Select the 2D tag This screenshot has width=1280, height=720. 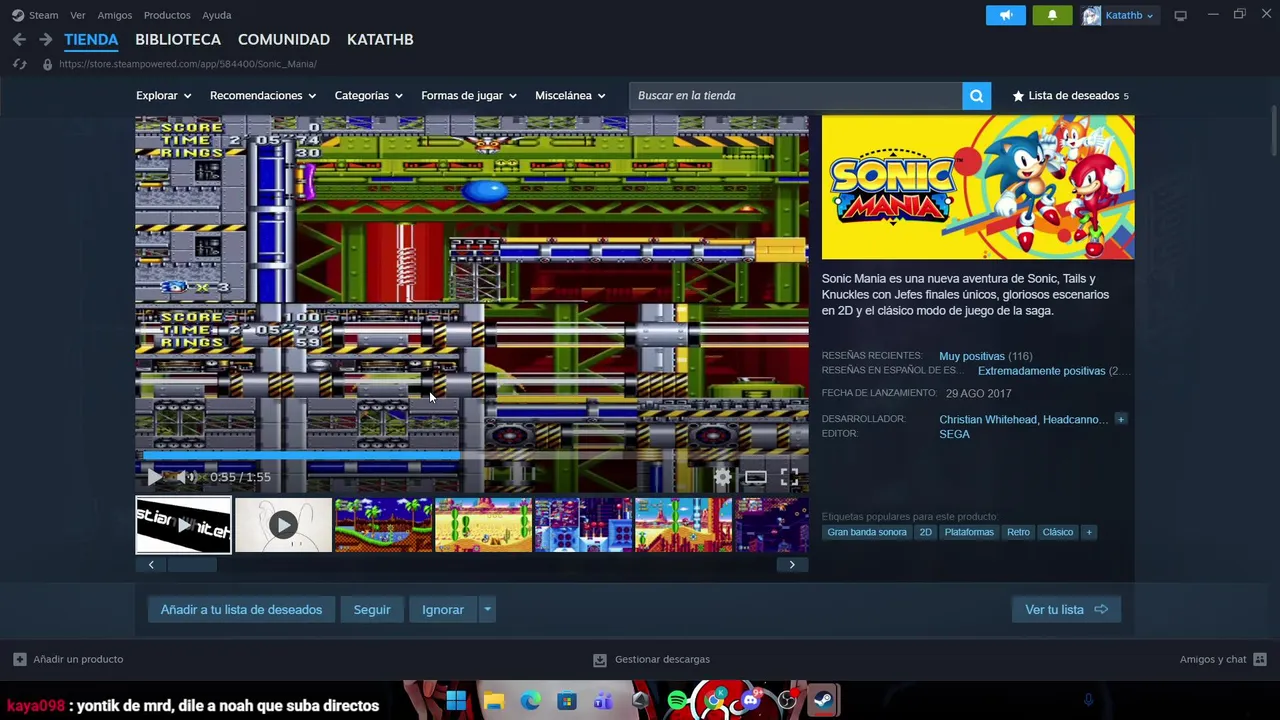click(925, 533)
